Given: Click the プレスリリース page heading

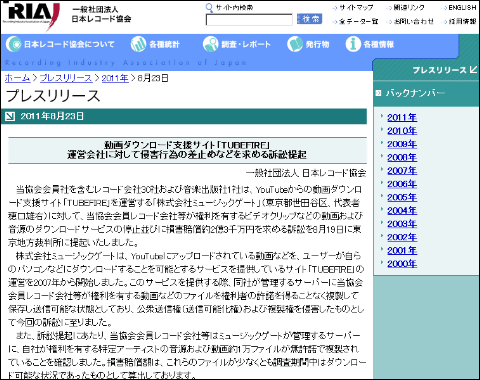Looking at the screenshot, I should tap(53, 96).
